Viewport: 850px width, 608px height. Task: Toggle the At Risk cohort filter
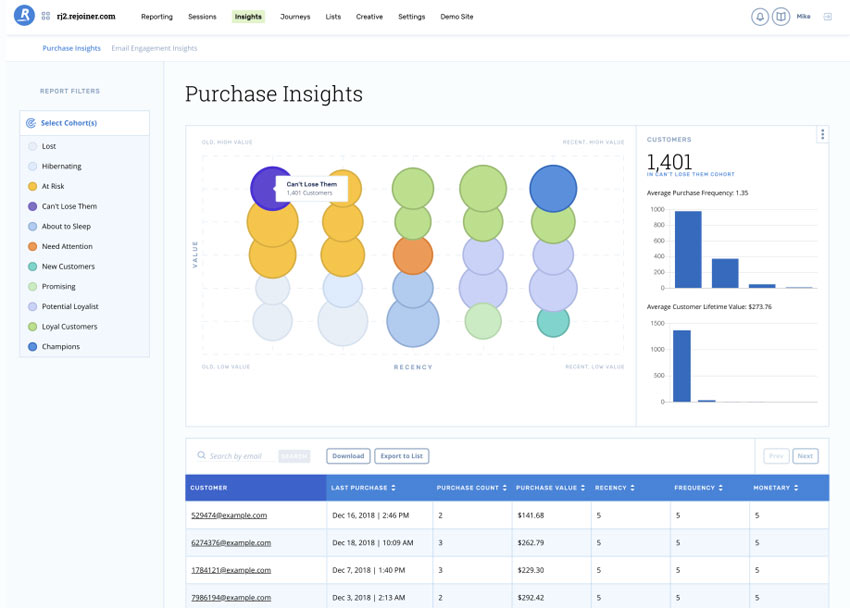[x=33, y=186]
